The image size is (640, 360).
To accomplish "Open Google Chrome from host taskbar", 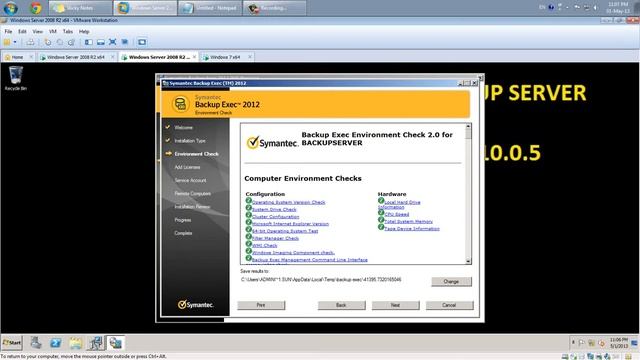I will point(36,8).
